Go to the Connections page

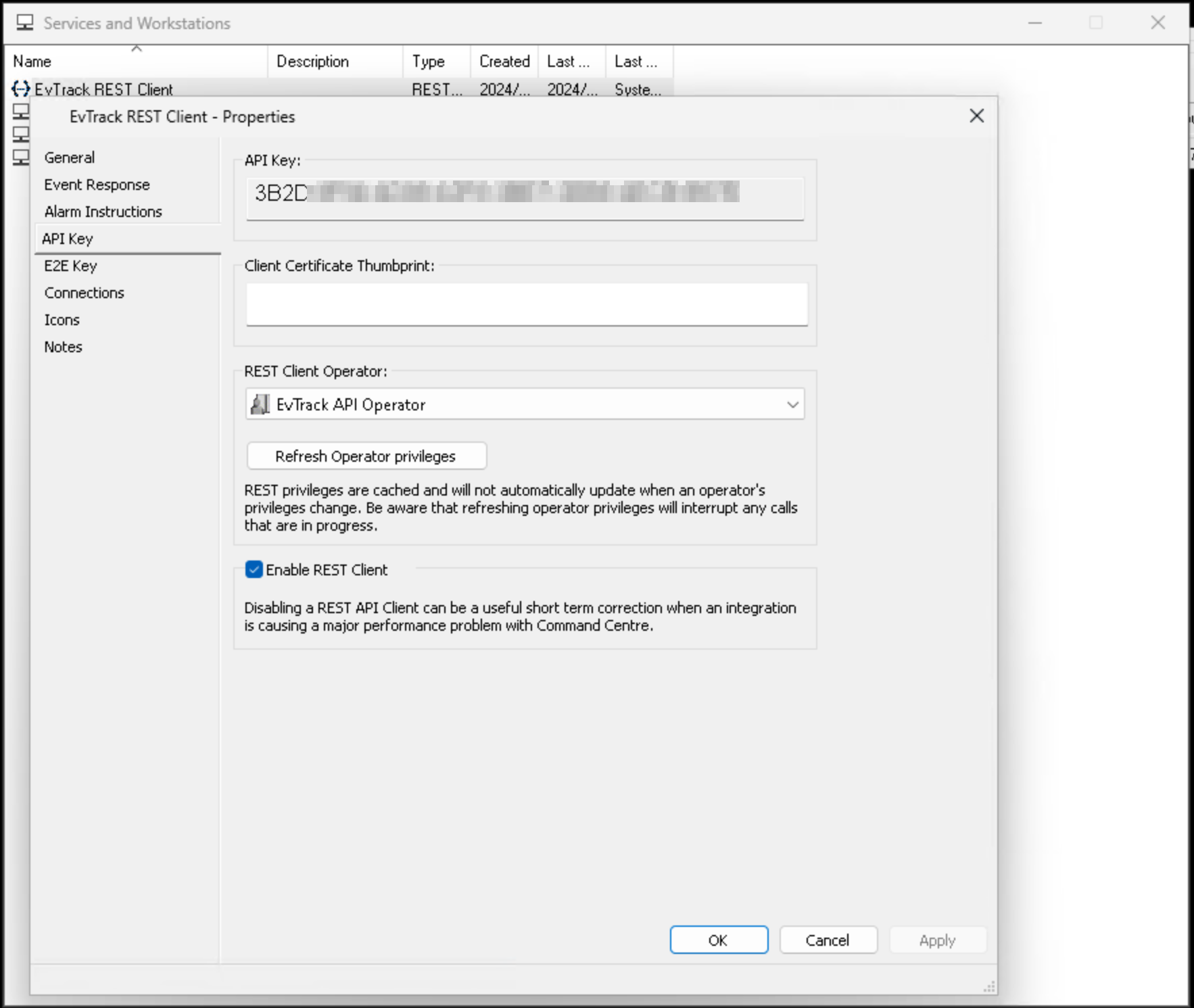[x=84, y=293]
